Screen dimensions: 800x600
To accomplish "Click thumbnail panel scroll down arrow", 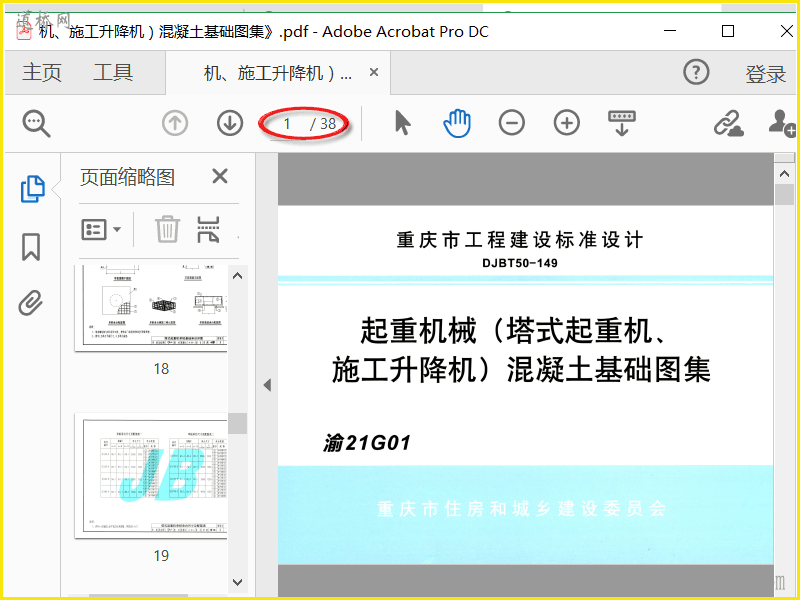I will coord(237,582).
